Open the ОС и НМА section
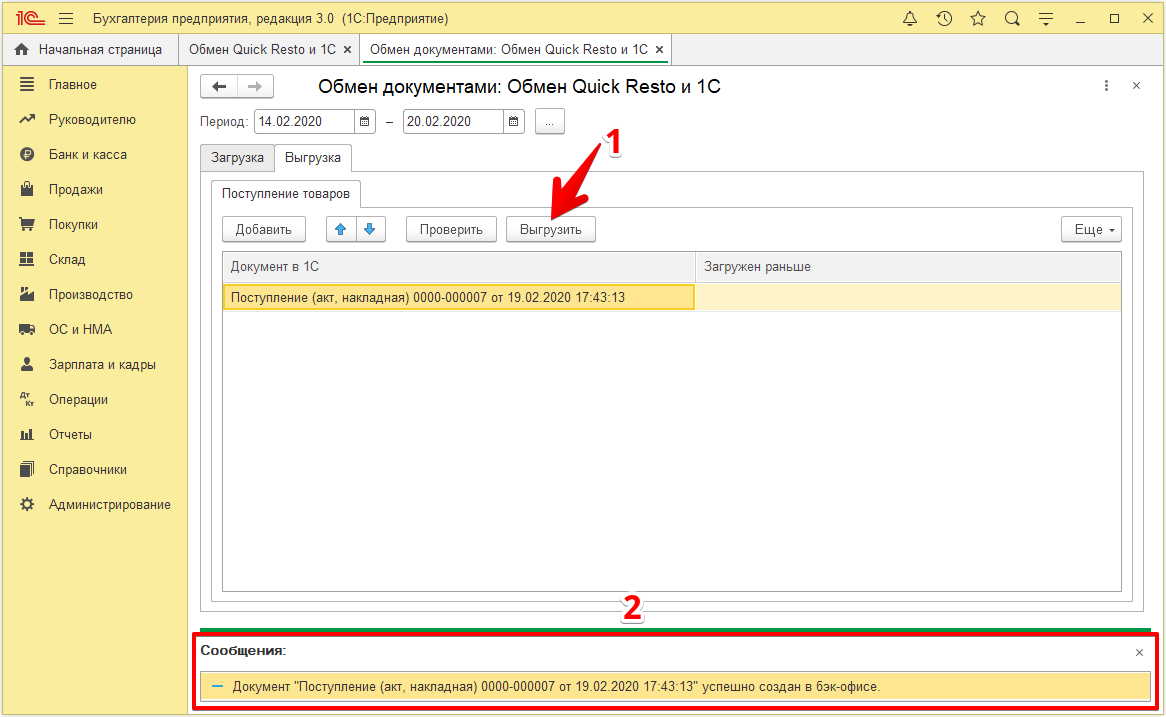 pos(94,329)
